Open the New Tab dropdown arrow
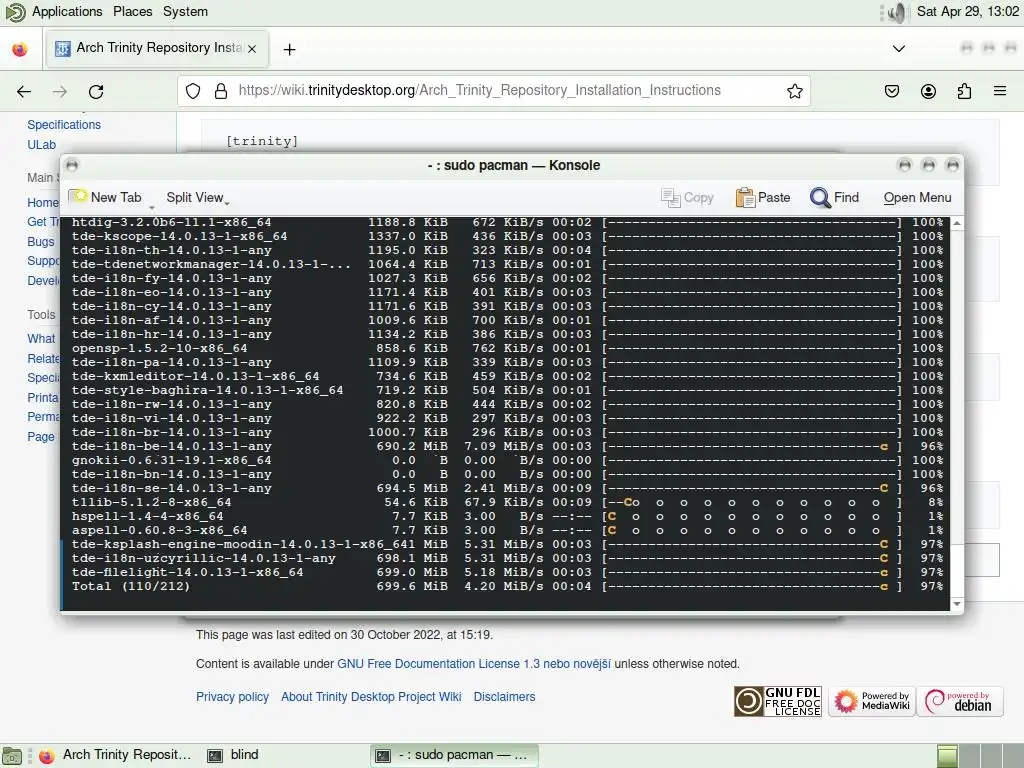Screen dimensions: 1024x768 152,206
